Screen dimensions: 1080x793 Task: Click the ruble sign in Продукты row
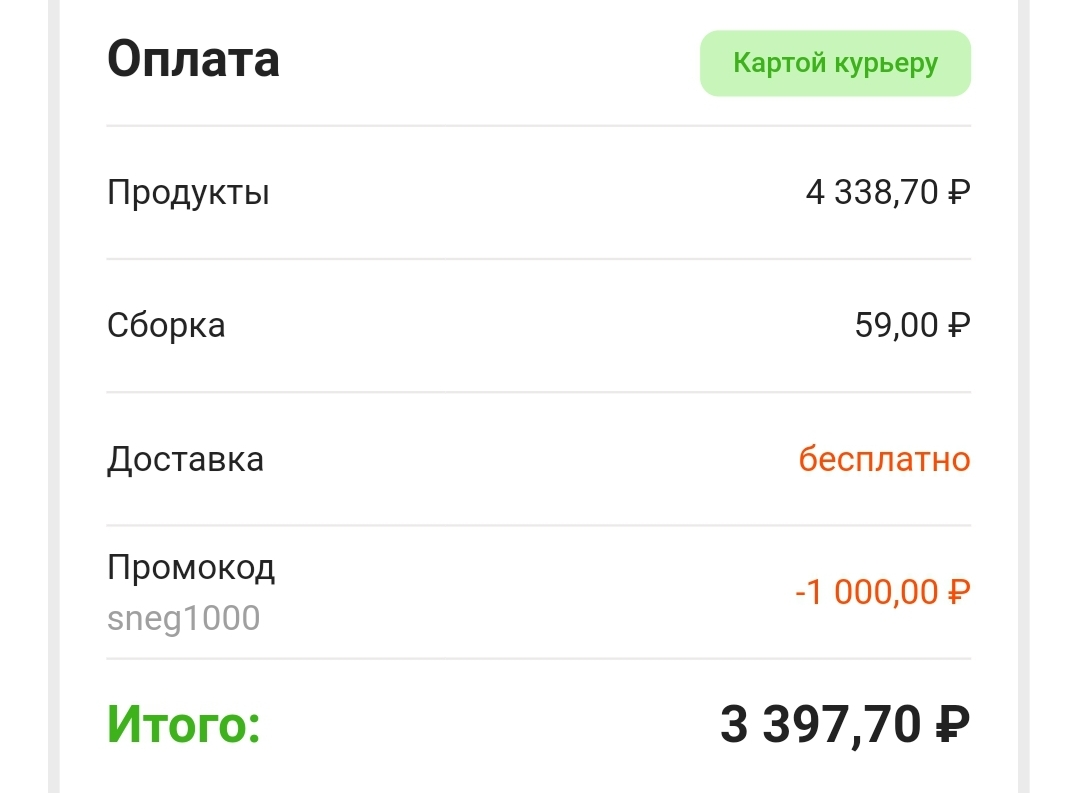point(959,192)
